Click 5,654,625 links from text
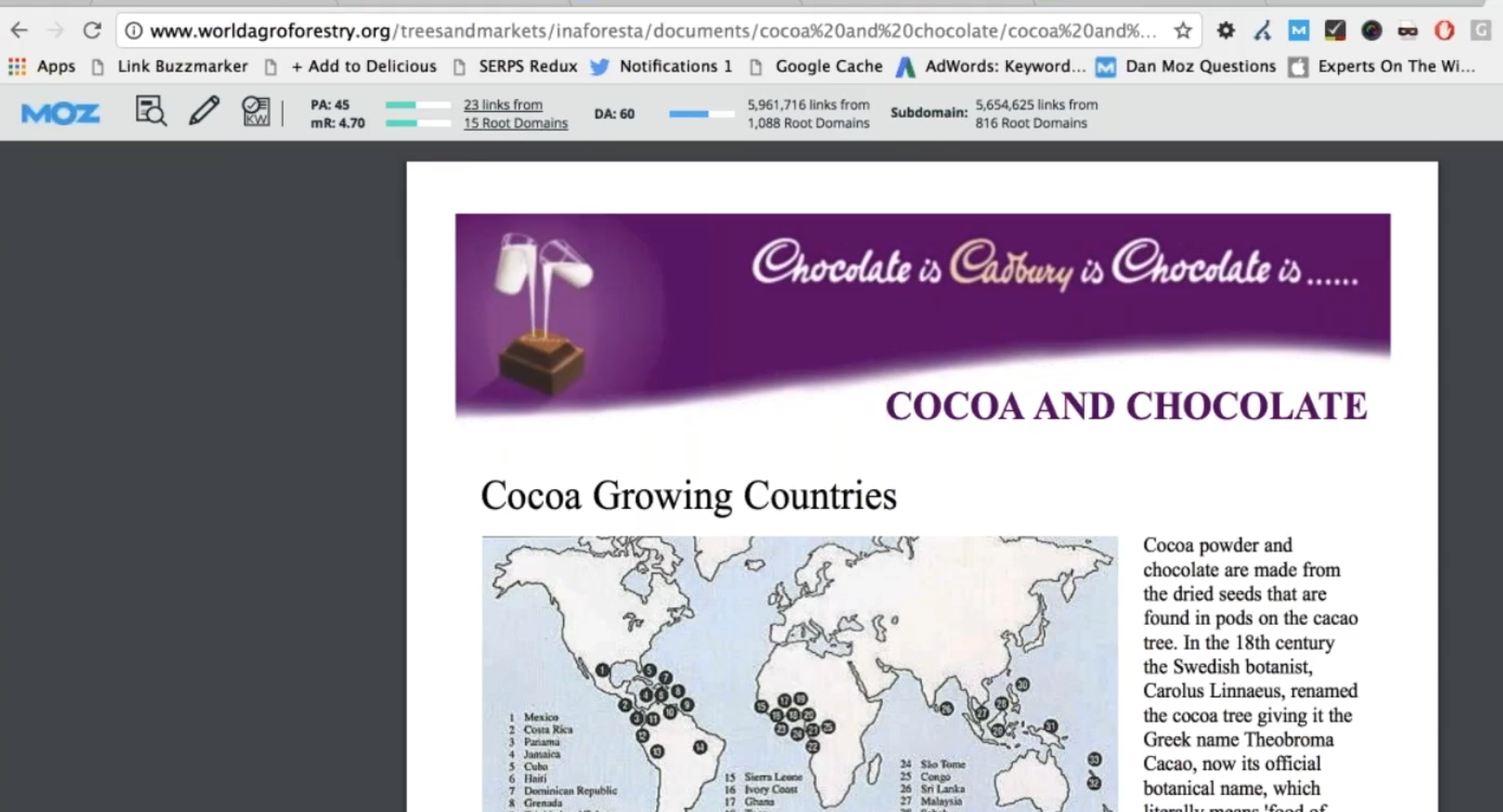Viewport: 1503px width, 812px height. click(1036, 105)
